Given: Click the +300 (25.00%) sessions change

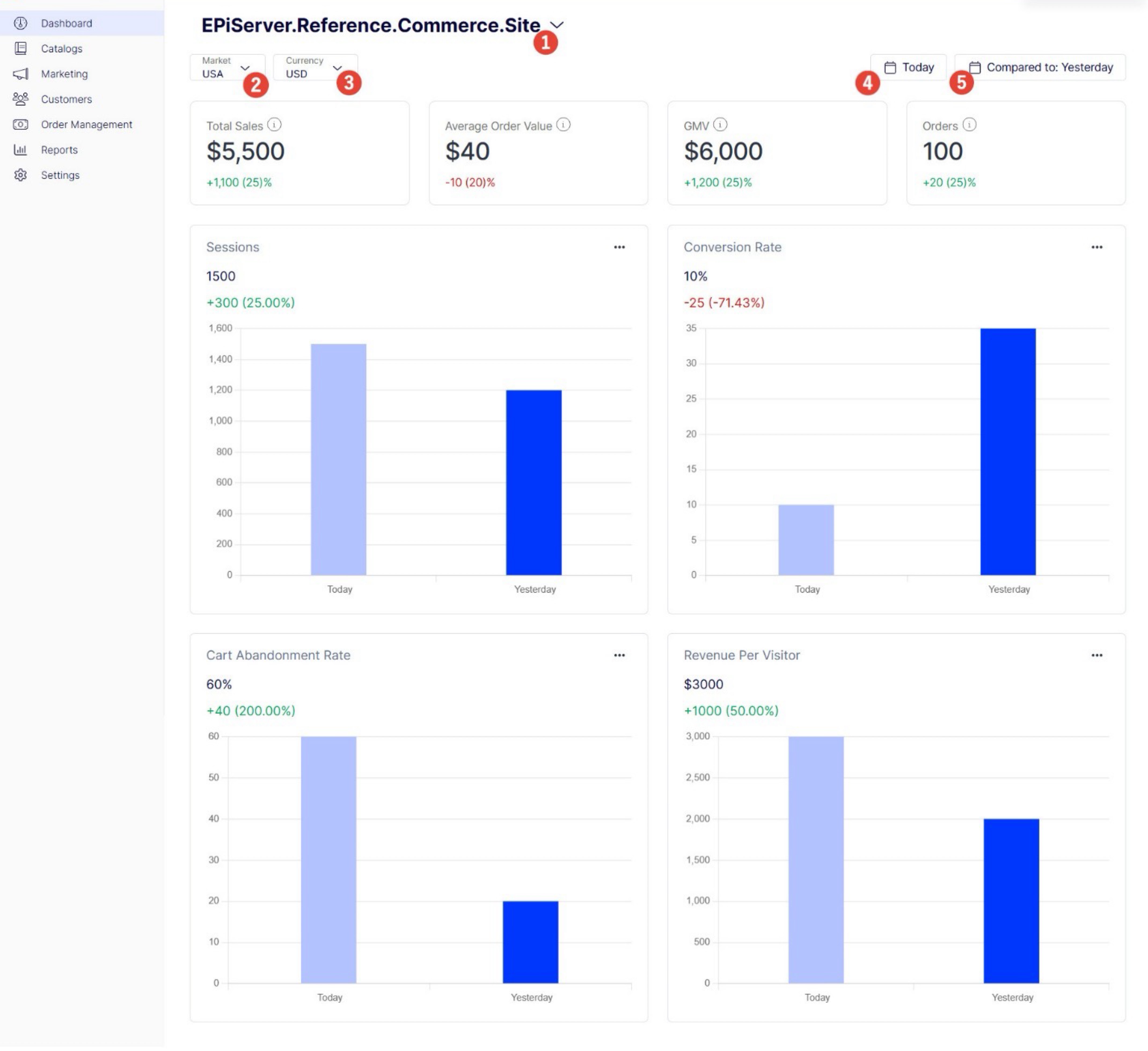Looking at the screenshot, I should 251,303.
